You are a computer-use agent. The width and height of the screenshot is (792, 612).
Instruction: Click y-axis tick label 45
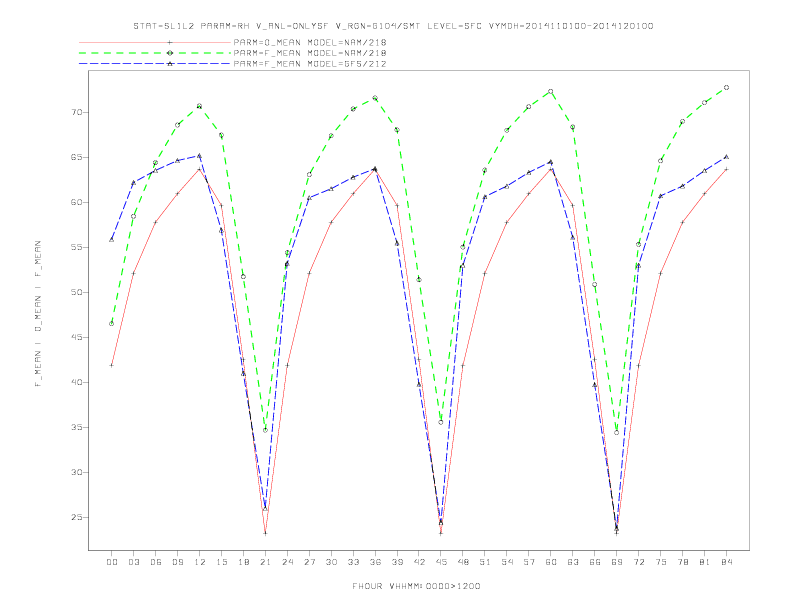point(77,337)
